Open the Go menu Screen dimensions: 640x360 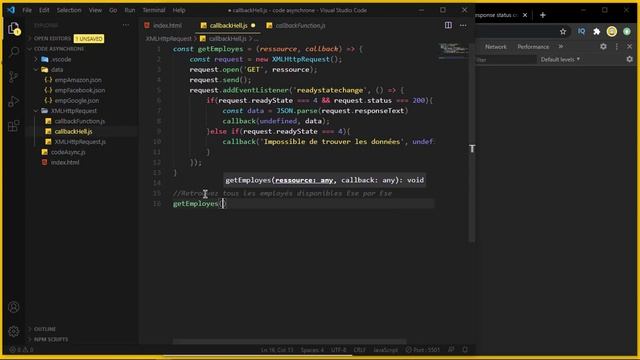[113, 10]
